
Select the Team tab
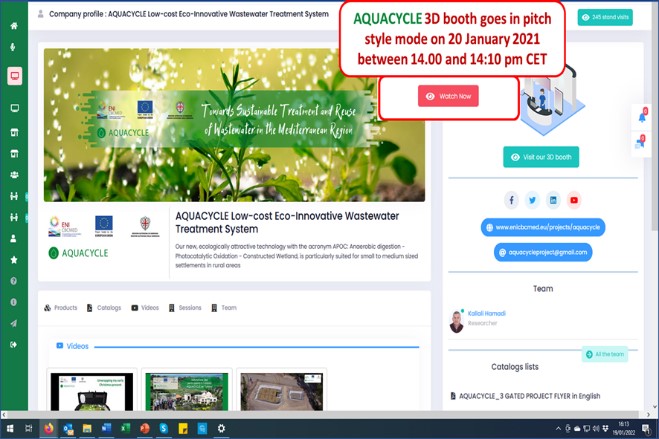point(224,308)
